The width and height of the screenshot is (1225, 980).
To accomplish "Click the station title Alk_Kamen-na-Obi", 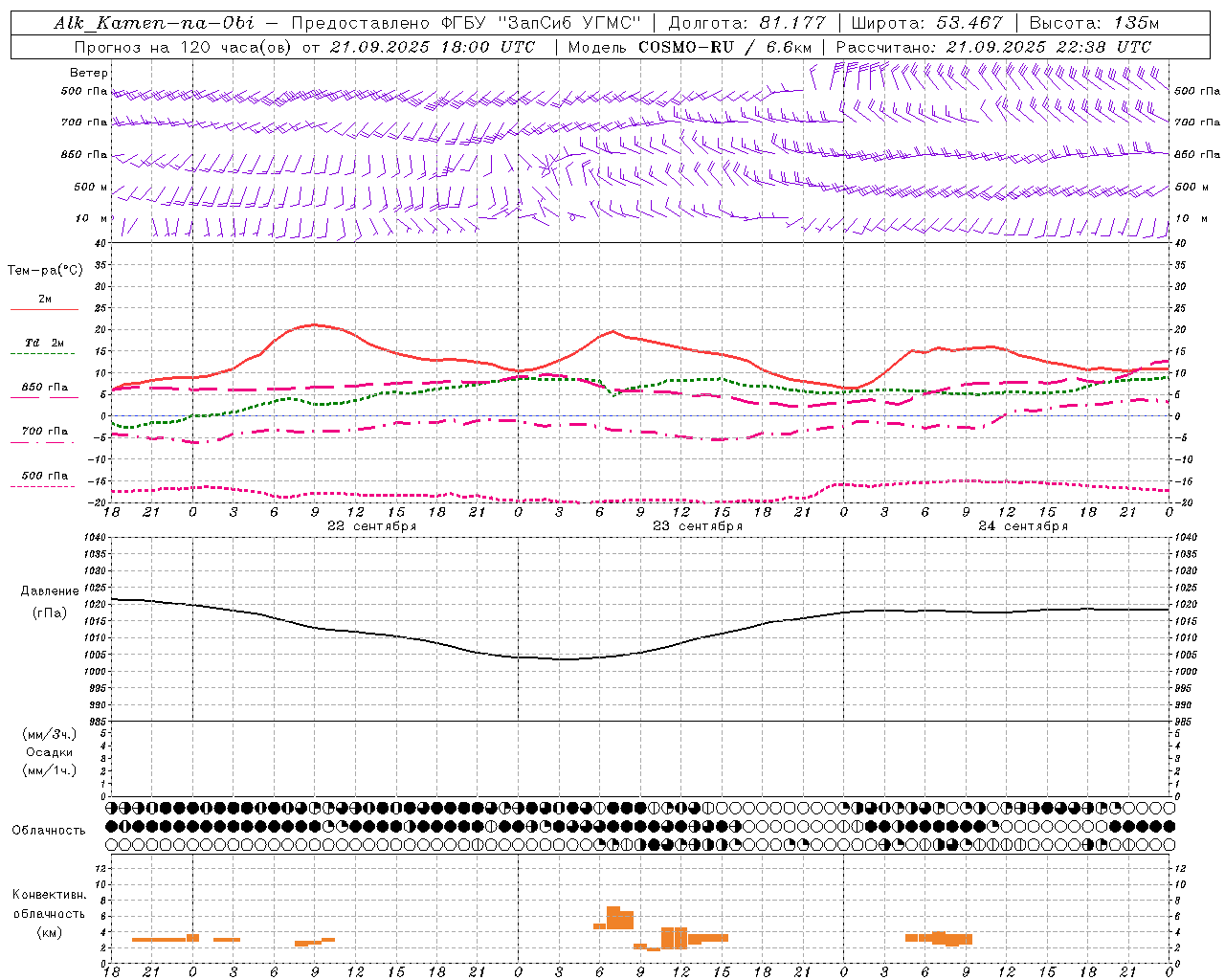I will click(154, 23).
